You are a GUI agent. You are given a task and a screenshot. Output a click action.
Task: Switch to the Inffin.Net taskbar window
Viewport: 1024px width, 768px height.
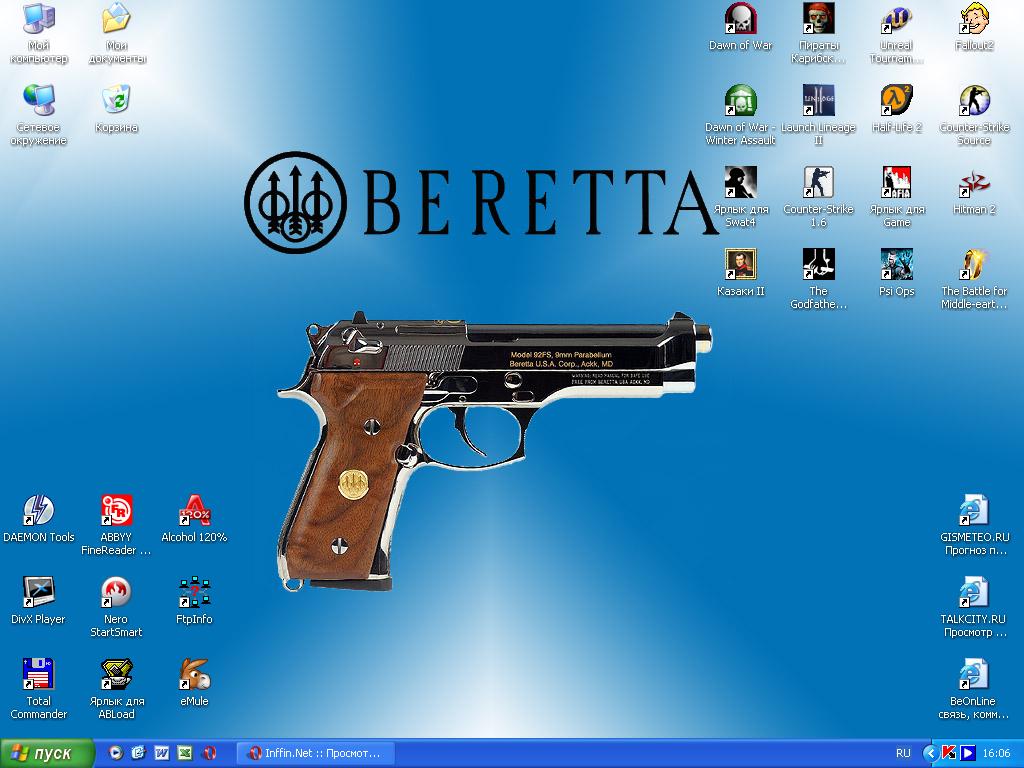[314, 753]
